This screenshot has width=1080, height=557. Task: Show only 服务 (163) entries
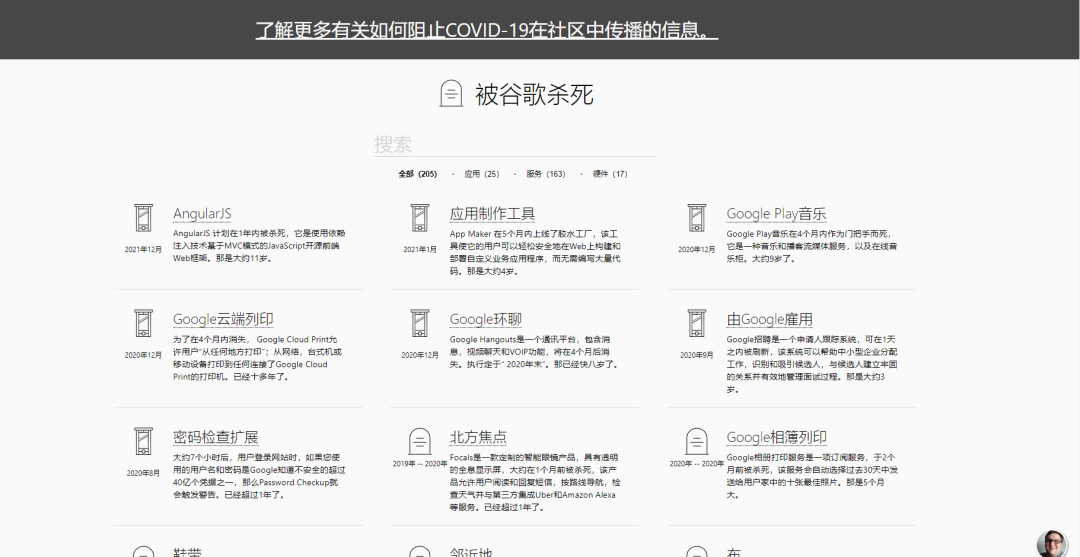(x=545, y=174)
